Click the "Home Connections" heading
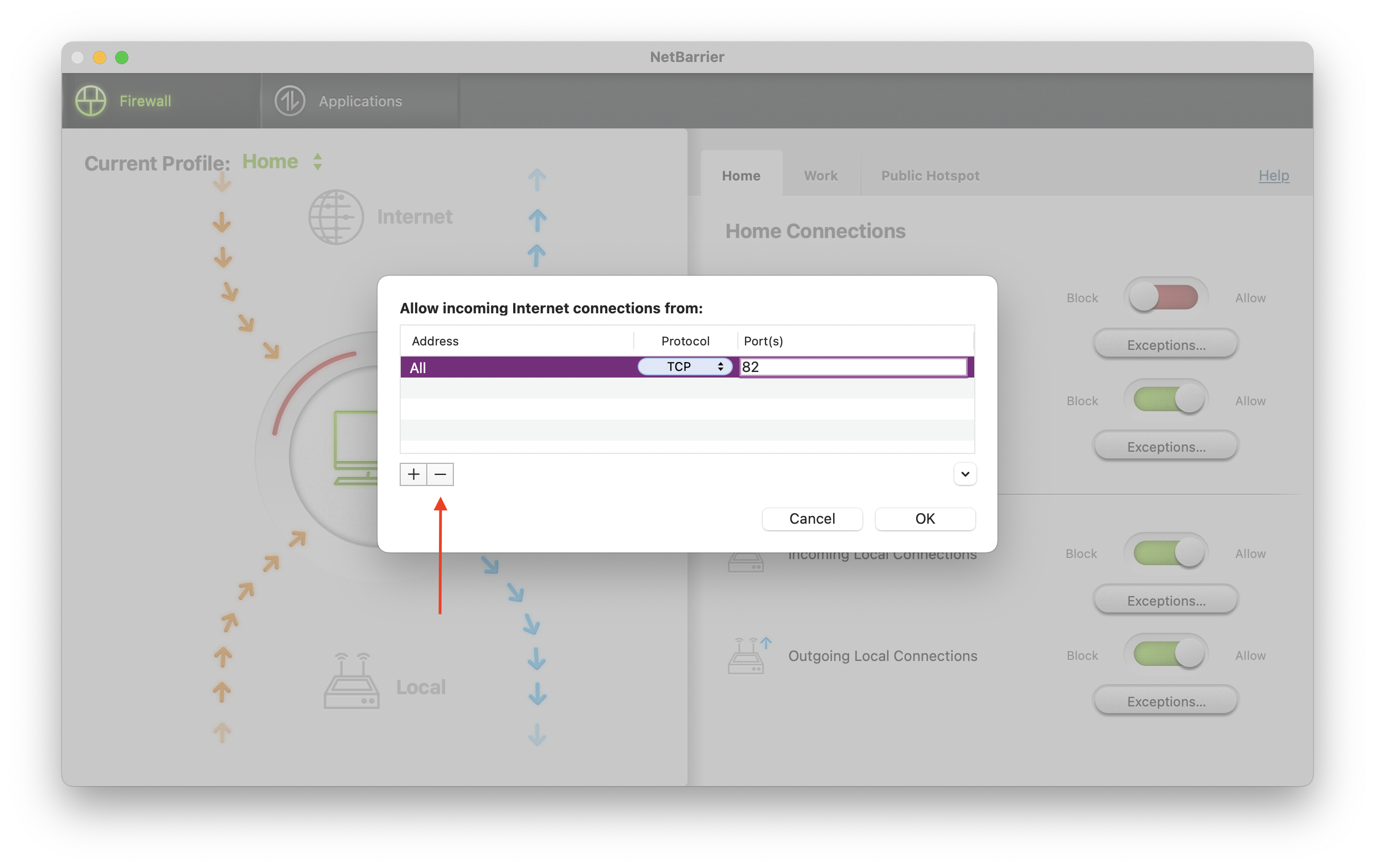 [815, 231]
